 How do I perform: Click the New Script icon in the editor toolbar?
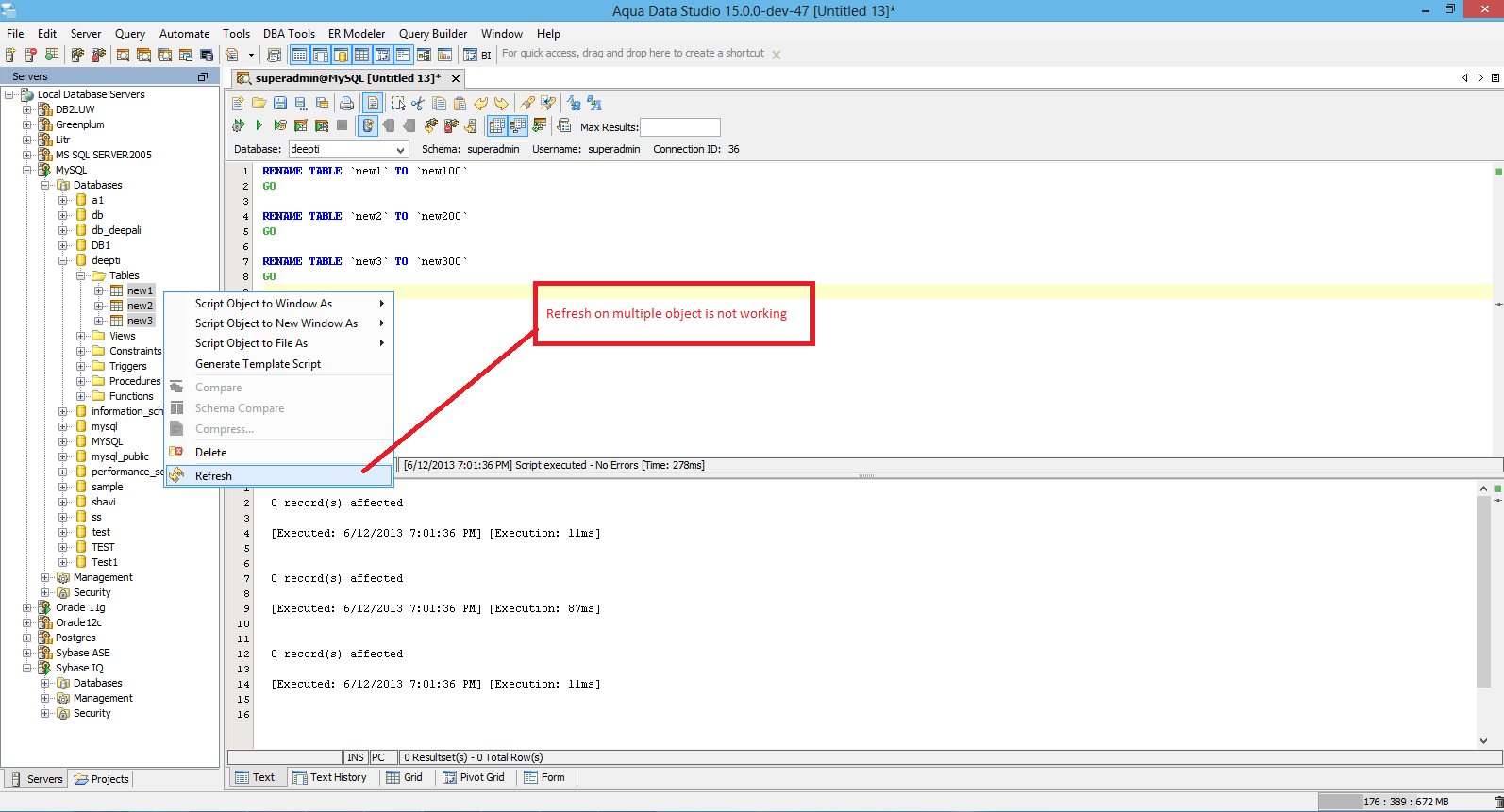point(238,103)
